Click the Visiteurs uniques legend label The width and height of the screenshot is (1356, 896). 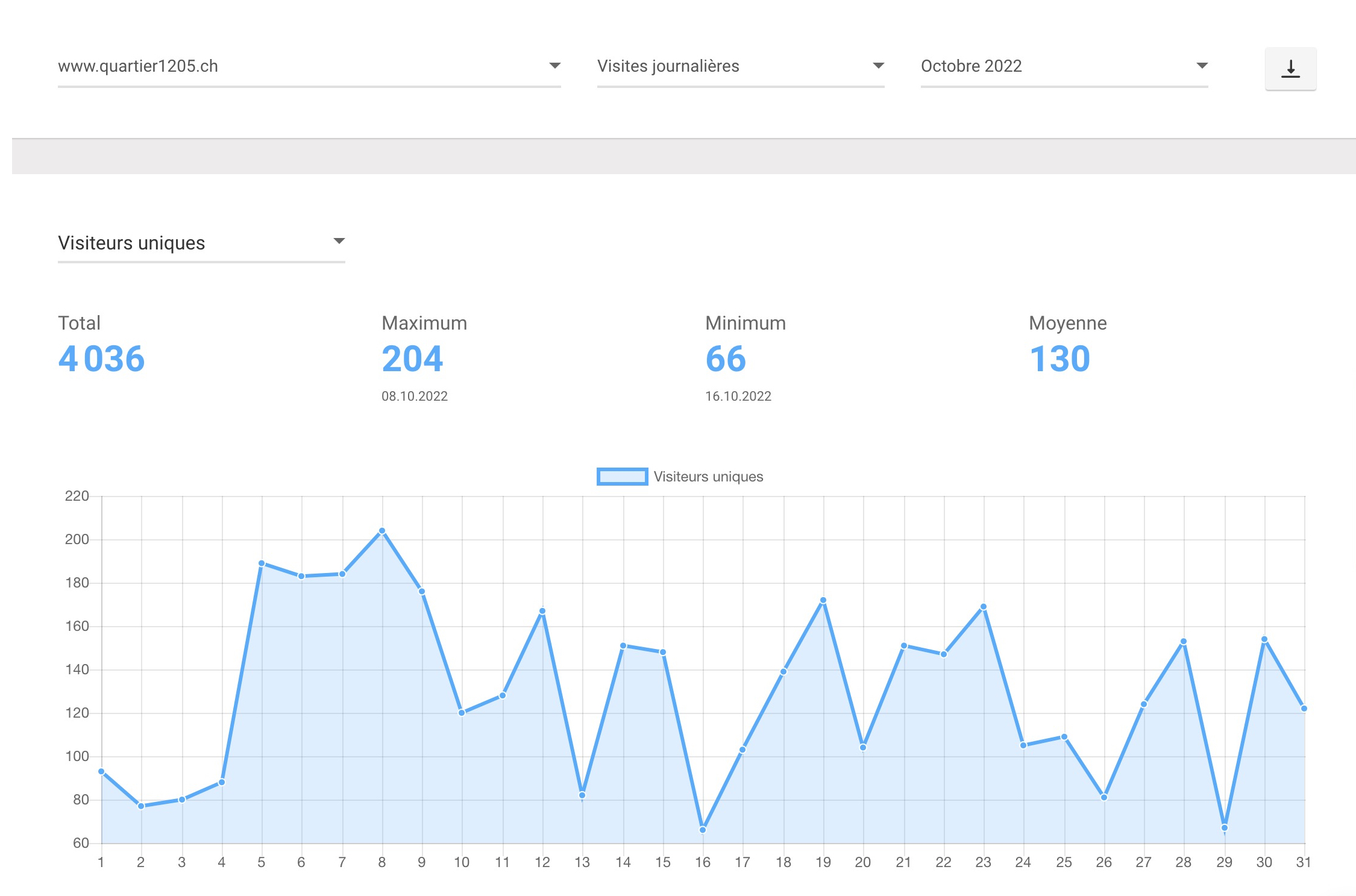pyautogui.click(x=708, y=477)
